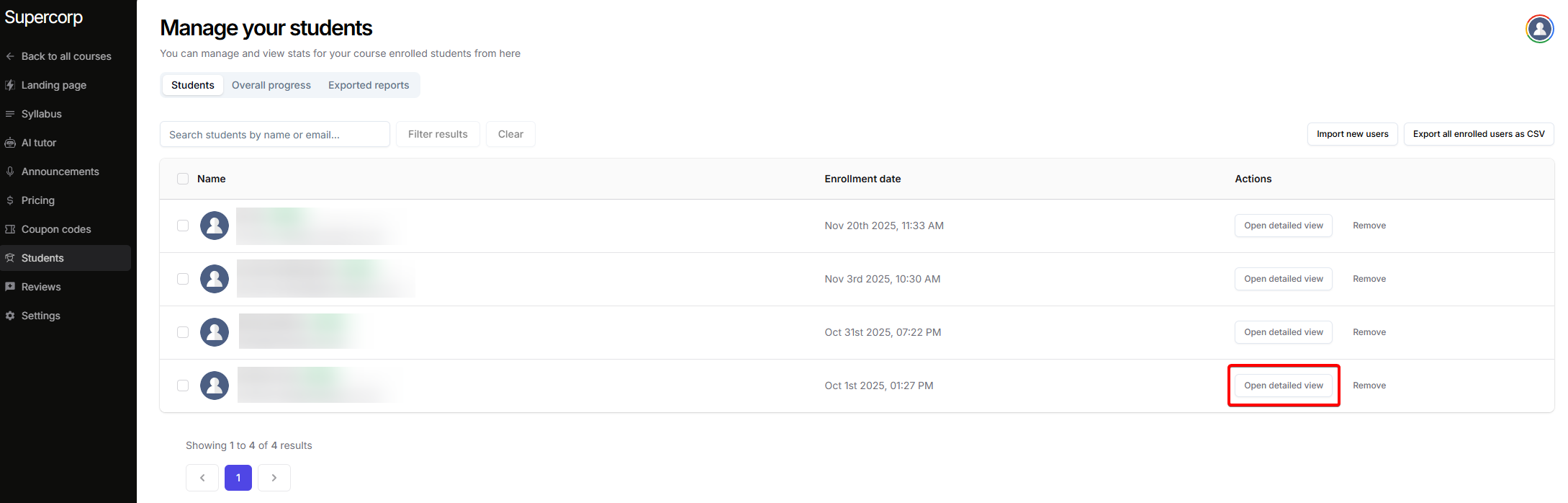Screen dimensions: 1568x503
Task: Open course Settings in sidebar
Action: [40, 316]
